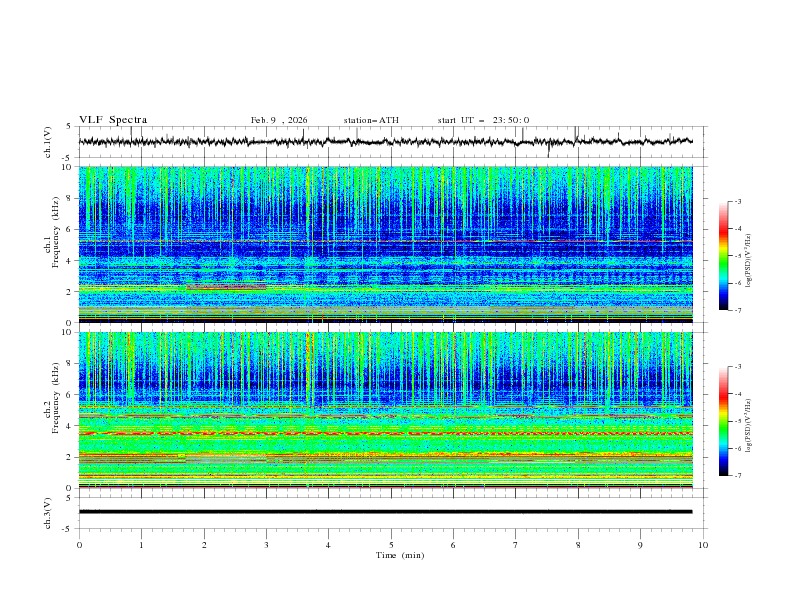Click the "-7" tick on ch.2 colorbar
Viewport: 792px width, 612px height.
tap(737, 475)
